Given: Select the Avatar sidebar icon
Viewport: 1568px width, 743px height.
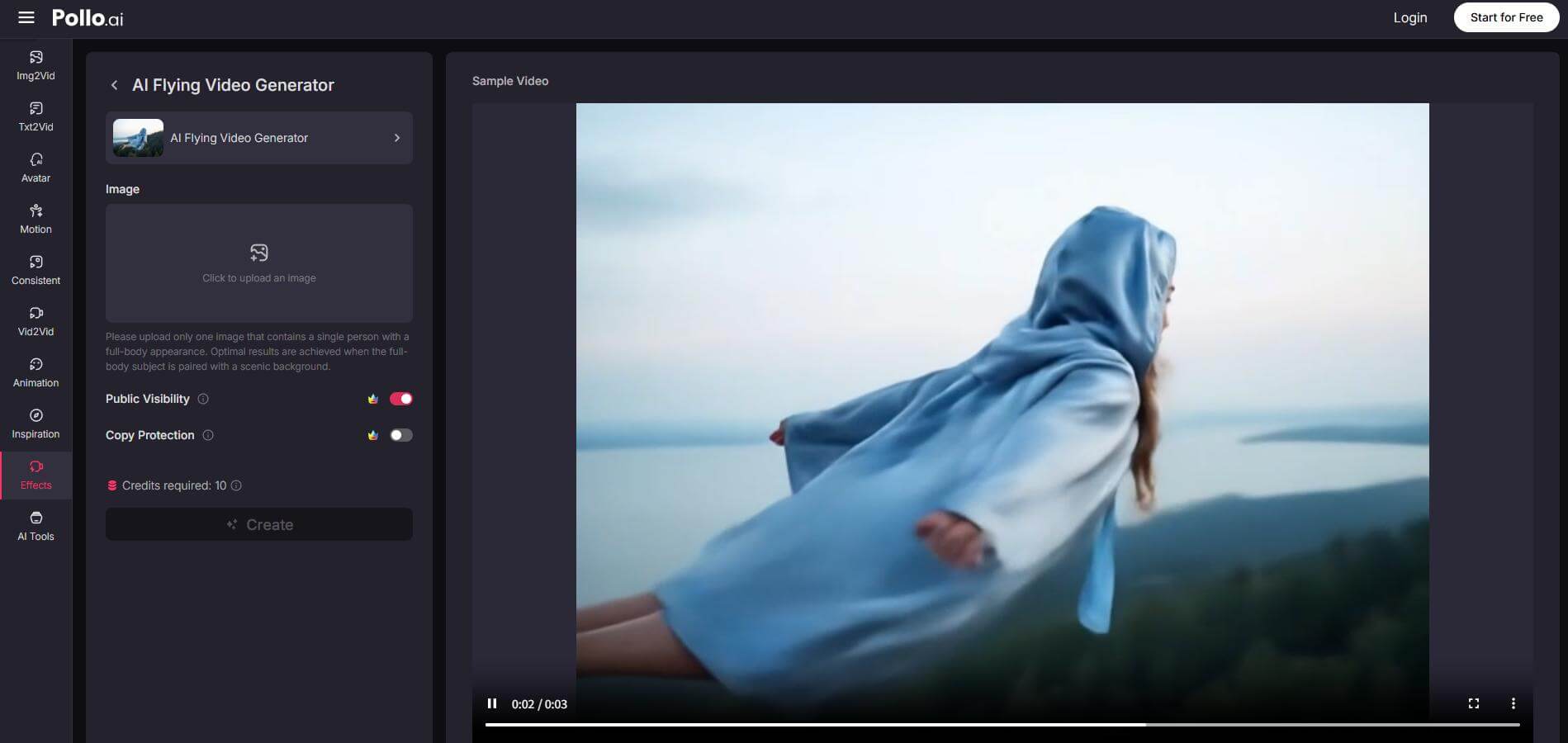Looking at the screenshot, I should pyautogui.click(x=36, y=168).
